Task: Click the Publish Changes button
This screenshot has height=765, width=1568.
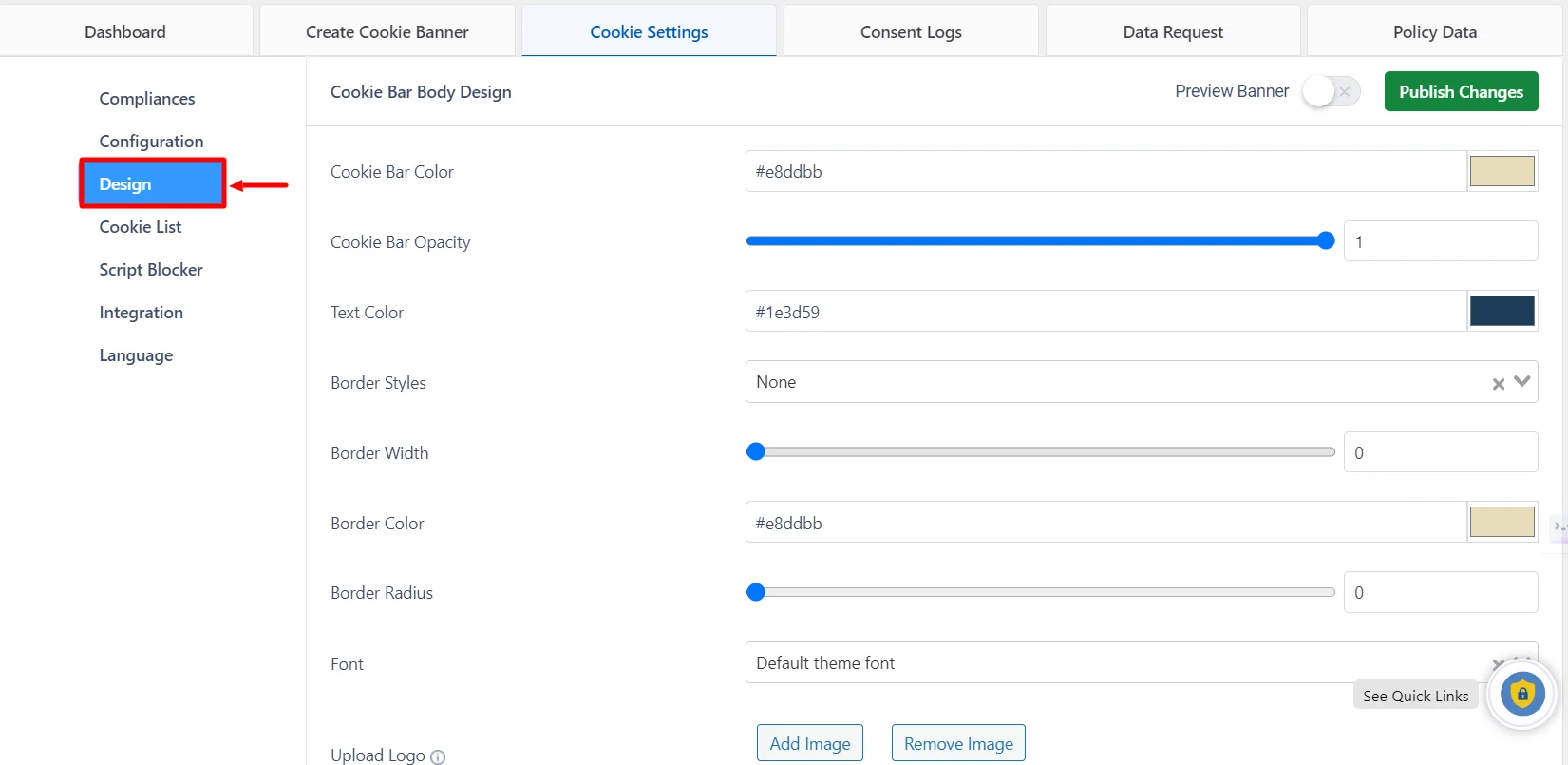Action: pyautogui.click(x=1461, y=91)
